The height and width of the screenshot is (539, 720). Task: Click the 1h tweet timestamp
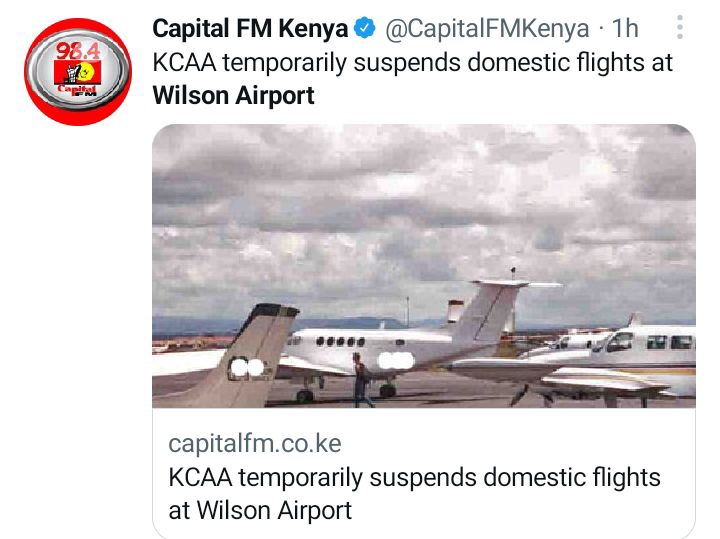625,28
